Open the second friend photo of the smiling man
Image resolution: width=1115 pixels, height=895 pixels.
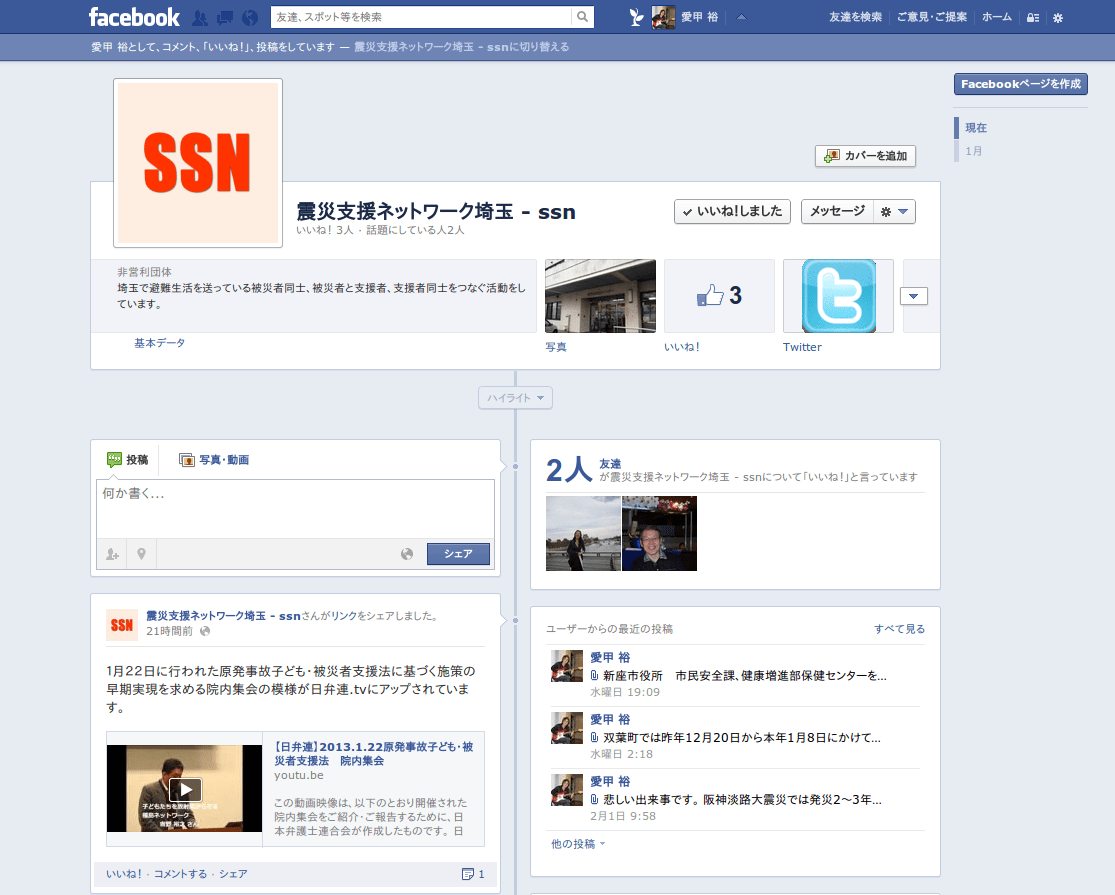point(659,533)
